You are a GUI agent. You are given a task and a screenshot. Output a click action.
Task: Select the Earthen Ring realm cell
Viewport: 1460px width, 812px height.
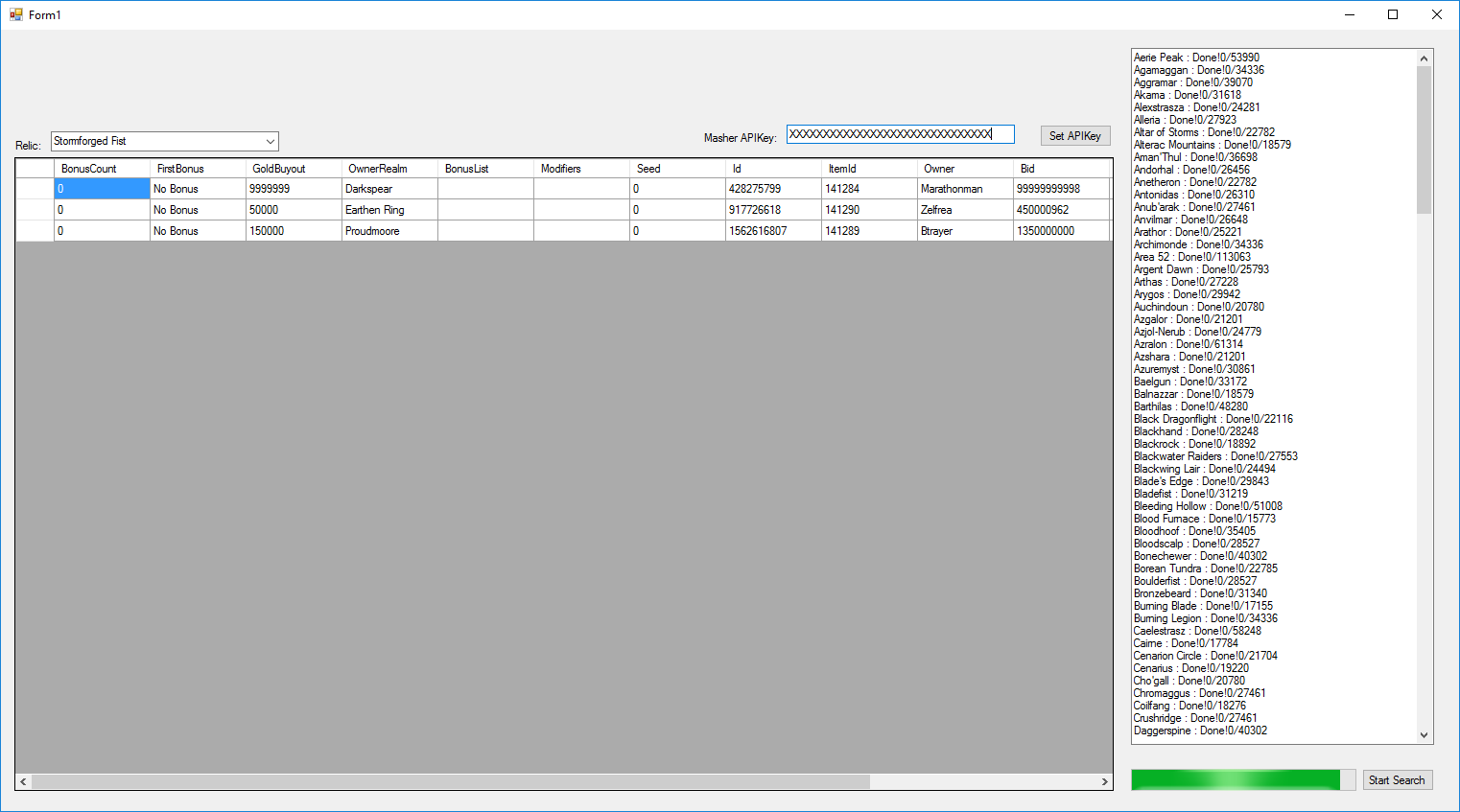[389, 210]
